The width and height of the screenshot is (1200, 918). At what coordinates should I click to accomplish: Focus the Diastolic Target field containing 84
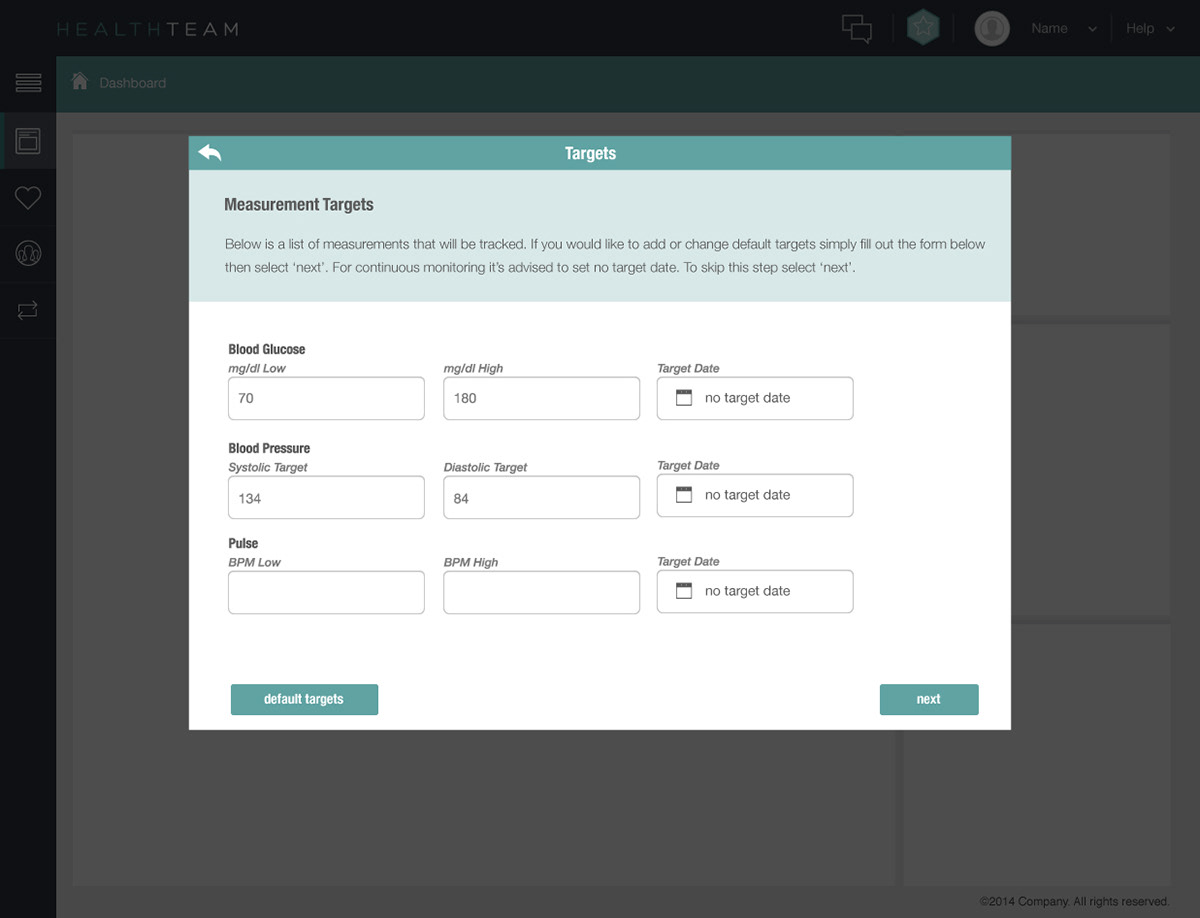pyautogui.click(x=541, y=497)
